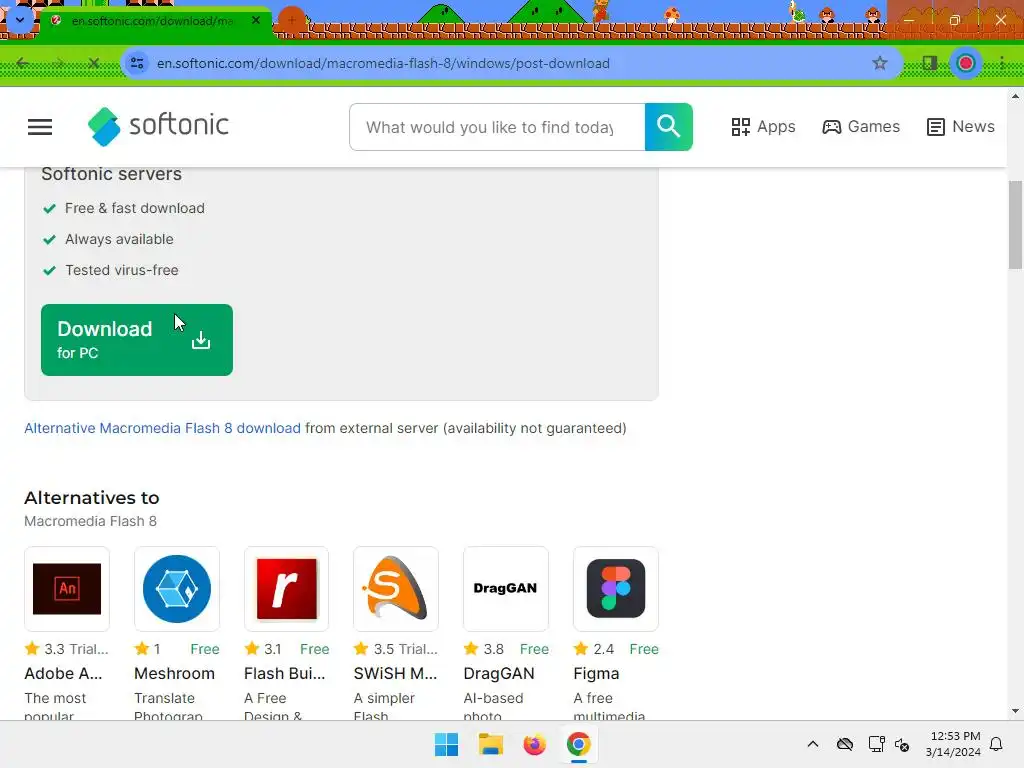Click the site information icon in address bar
Screen dimensions: 1024x768
[x=137, y=63]
